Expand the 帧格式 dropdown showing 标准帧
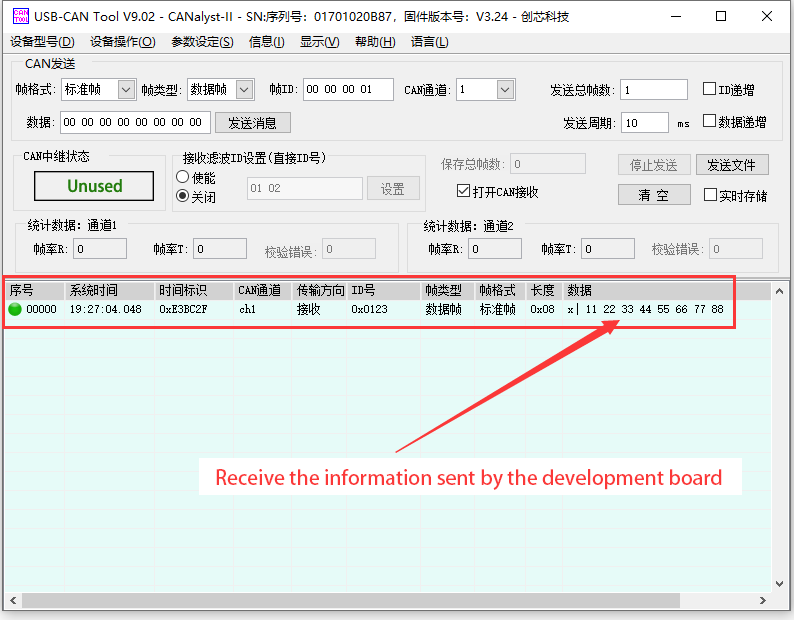794x620 pixels. tap(127, 90)
